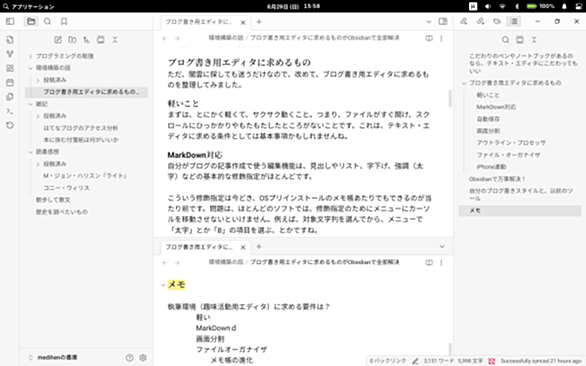Open vault switcher medihenの倉庫
This screenshot has height=366, width=586.
pos(53,358)
